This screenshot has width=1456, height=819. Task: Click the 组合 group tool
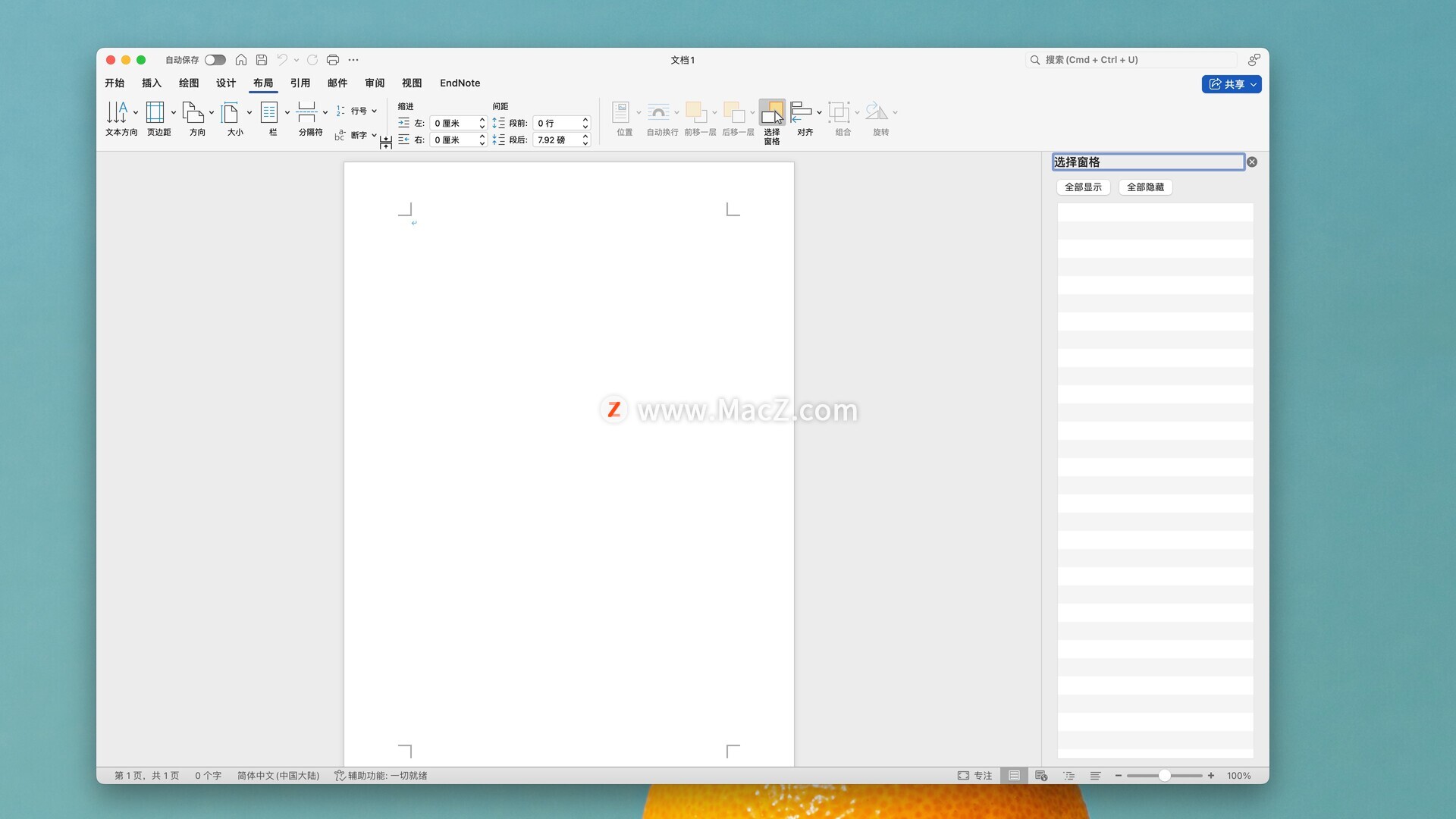click(x=843, y=118)
